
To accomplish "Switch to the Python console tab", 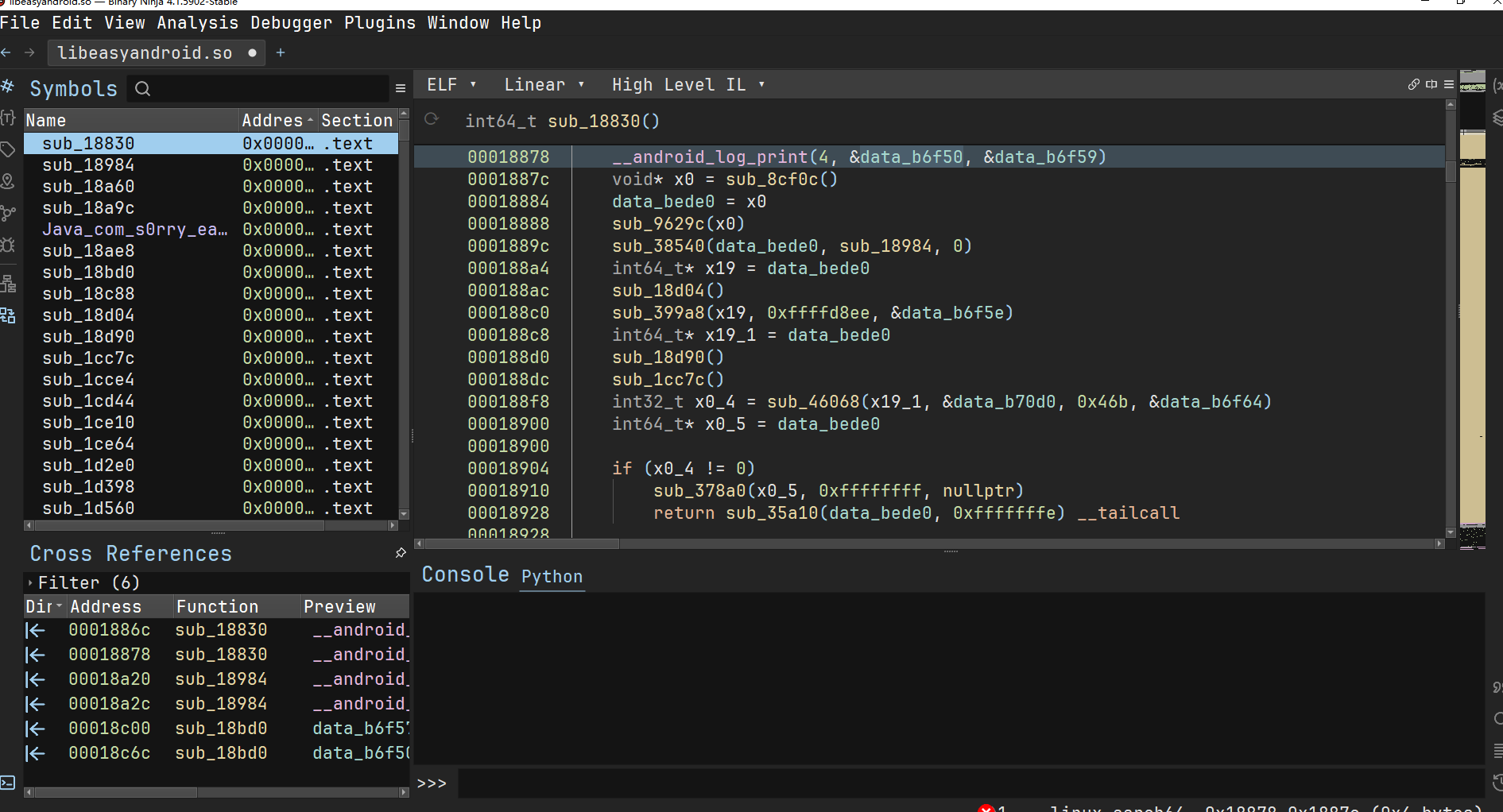I will (552, 577).
